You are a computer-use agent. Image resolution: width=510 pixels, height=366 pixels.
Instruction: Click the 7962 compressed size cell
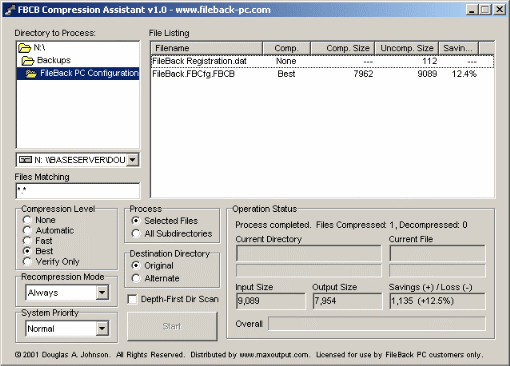[363, 74]
